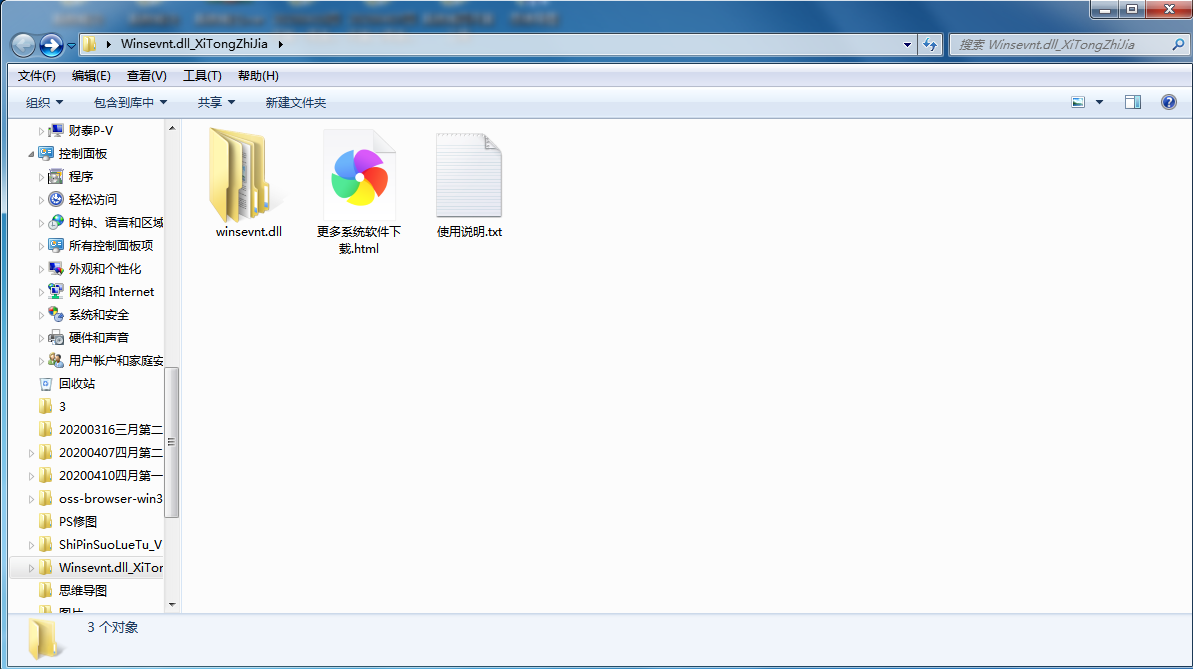Select 20200410四月第一 folder in tree
The image size is (1193, 669).
110,476
